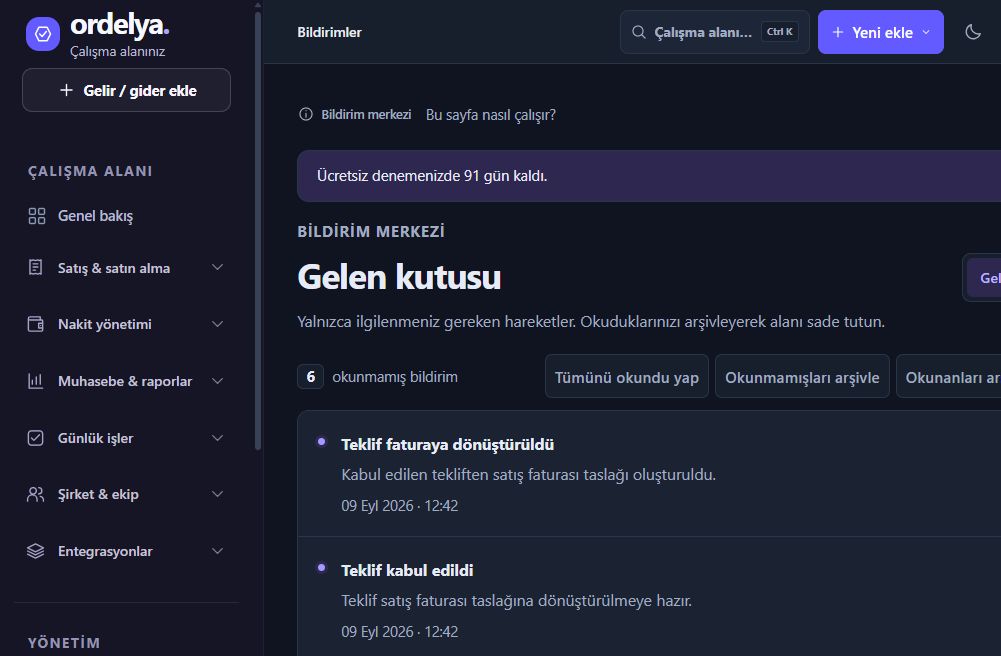Expand the Şirket & ekip chevron
This screenshot has height=656, width=1001.
tap(218, 495)
